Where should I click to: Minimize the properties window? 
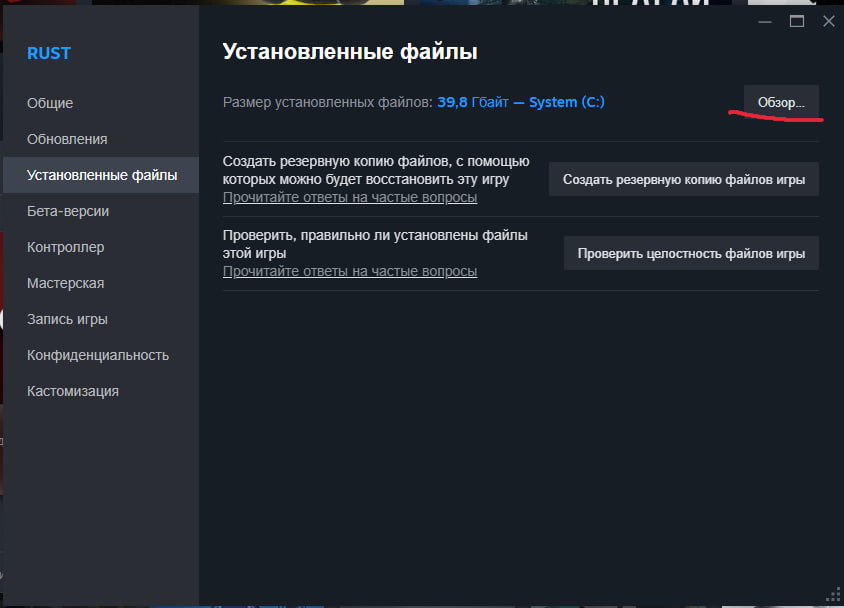click(x=765, y=22)
